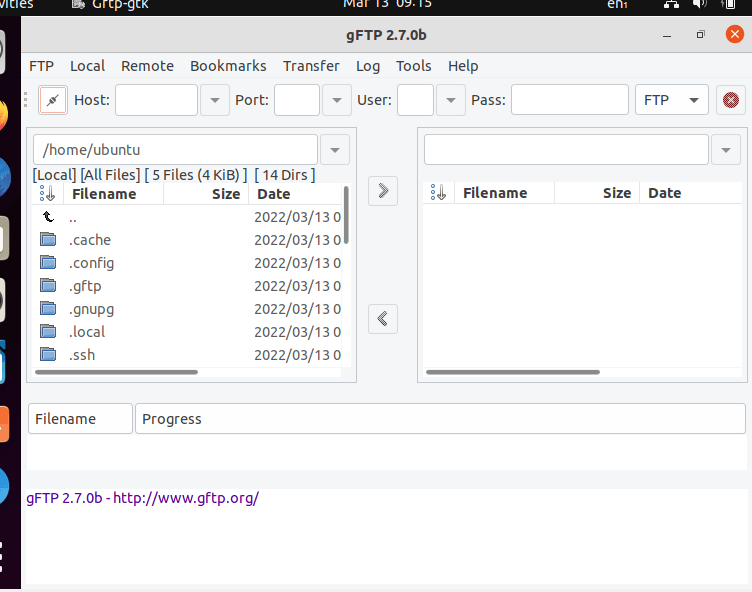Viewport: 752px width, 592px height.
Task: Open the network status tray icon
Action: click(x=671, y=4)
